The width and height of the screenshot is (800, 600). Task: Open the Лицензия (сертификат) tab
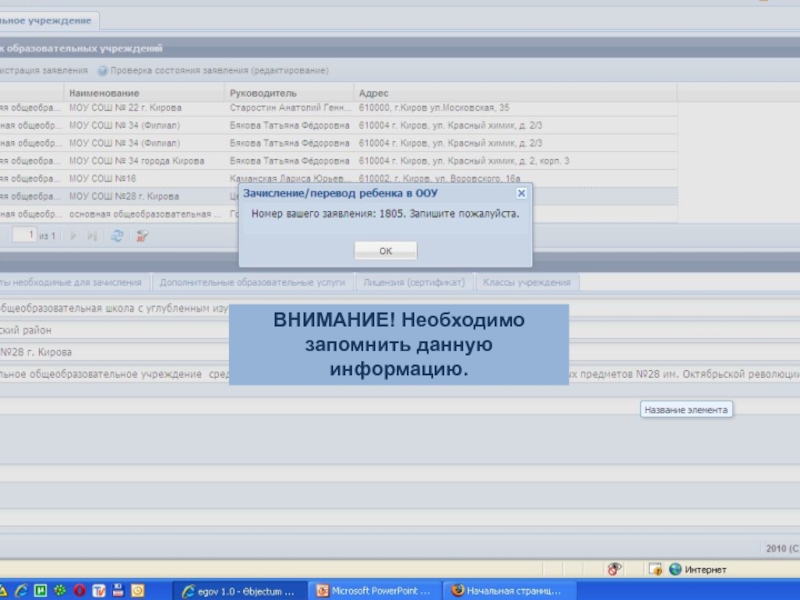point(414,283)
